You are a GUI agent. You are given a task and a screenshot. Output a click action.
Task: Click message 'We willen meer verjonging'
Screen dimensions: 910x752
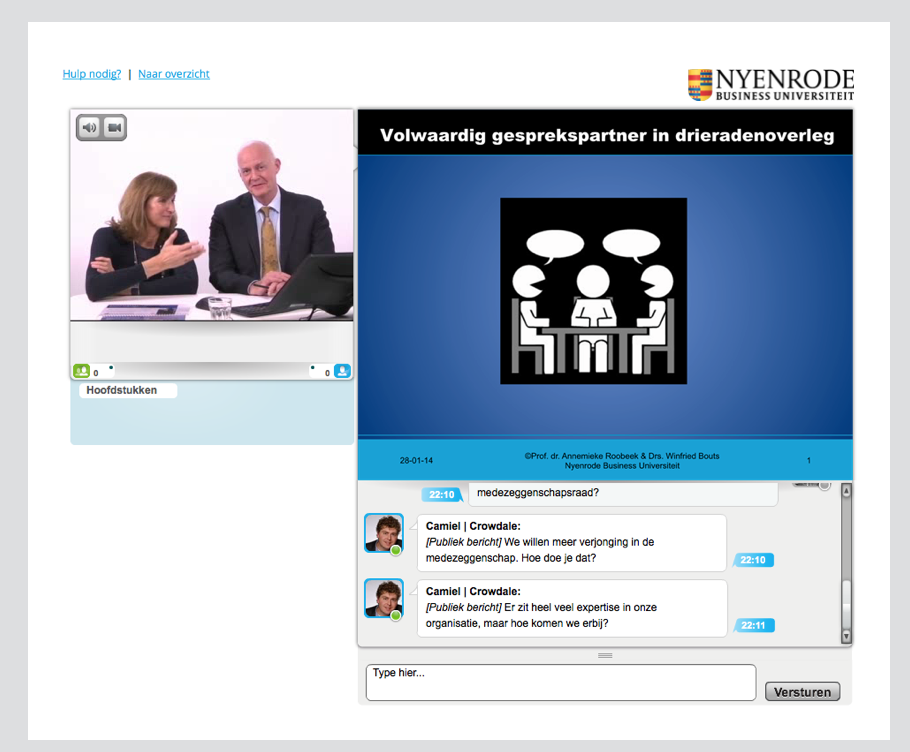tap(572, 543)
